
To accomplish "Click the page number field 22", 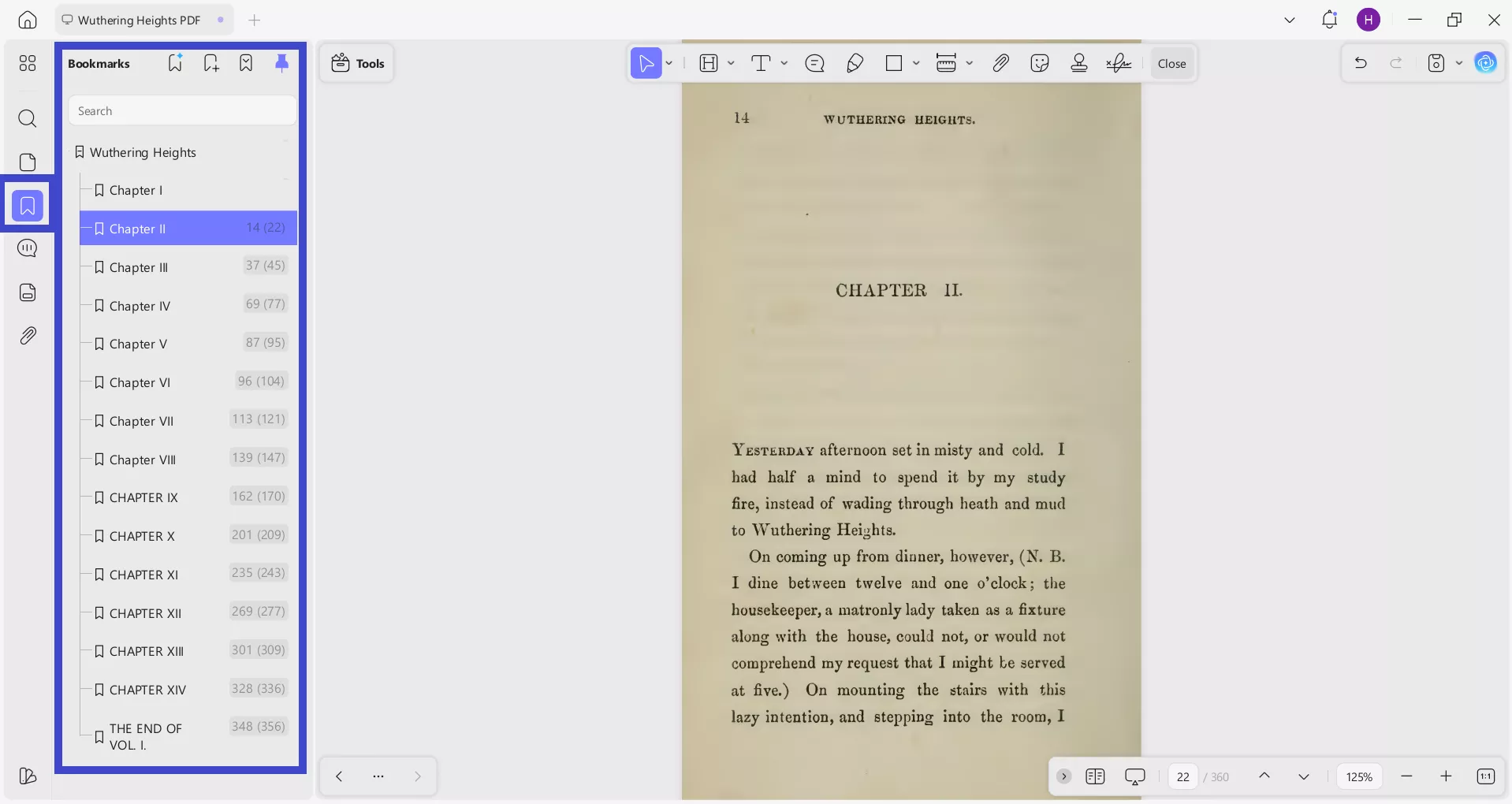I will [1183, 776].
